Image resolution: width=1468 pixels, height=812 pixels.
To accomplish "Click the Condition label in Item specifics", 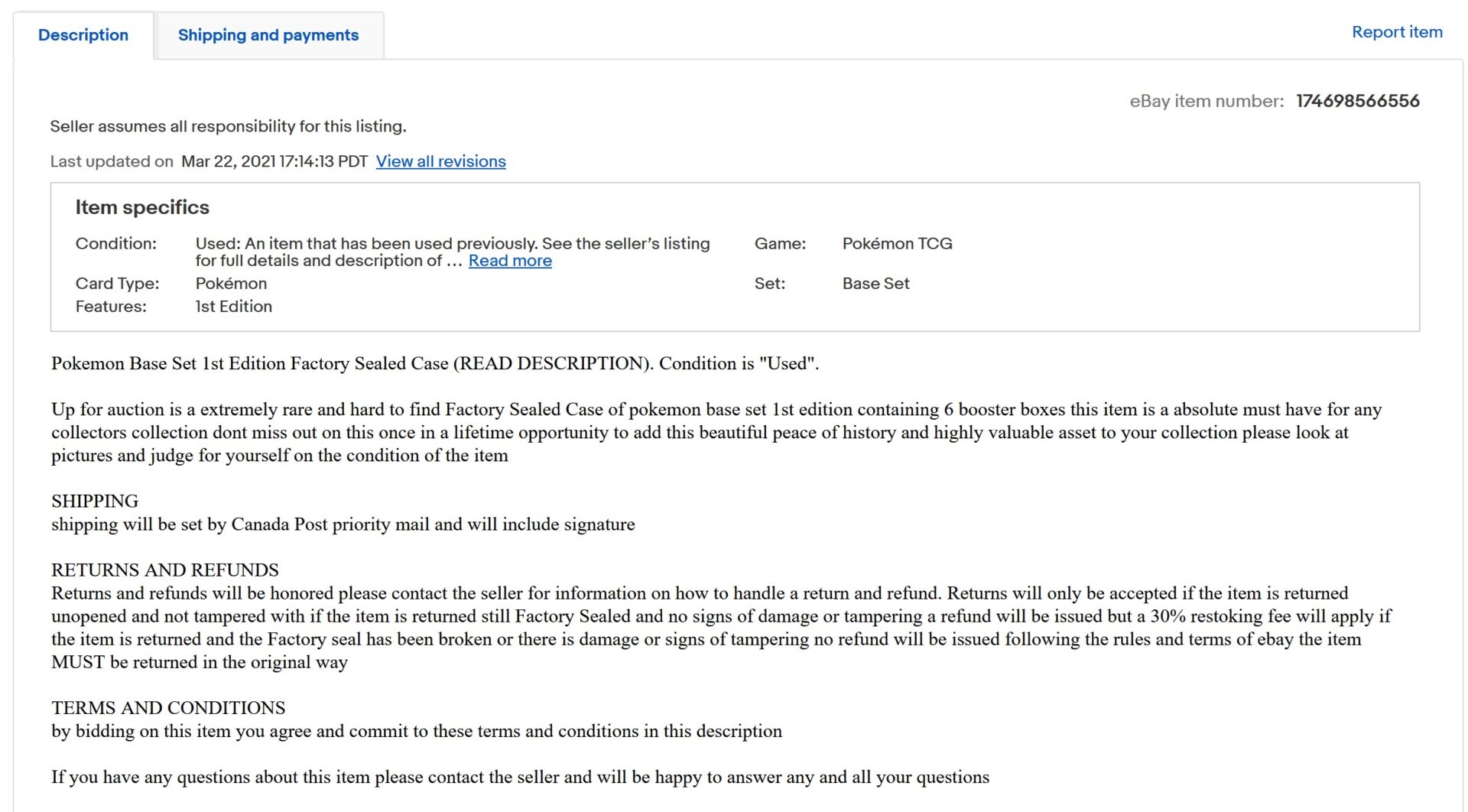I will point(115,243).
